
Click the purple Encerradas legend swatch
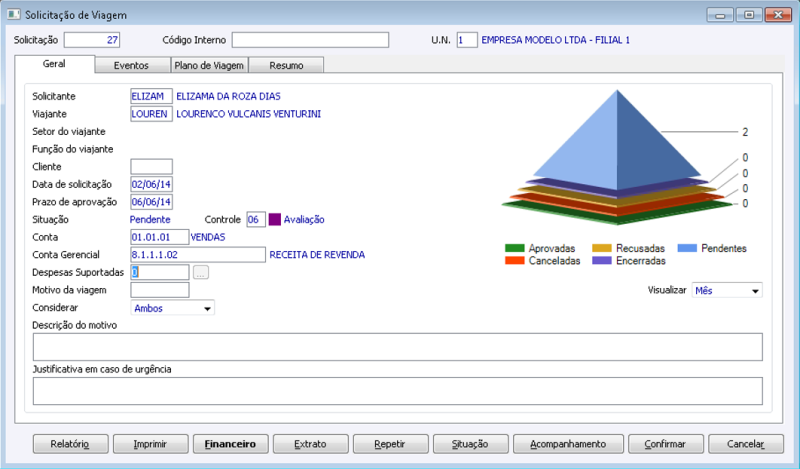coord(602,261)
